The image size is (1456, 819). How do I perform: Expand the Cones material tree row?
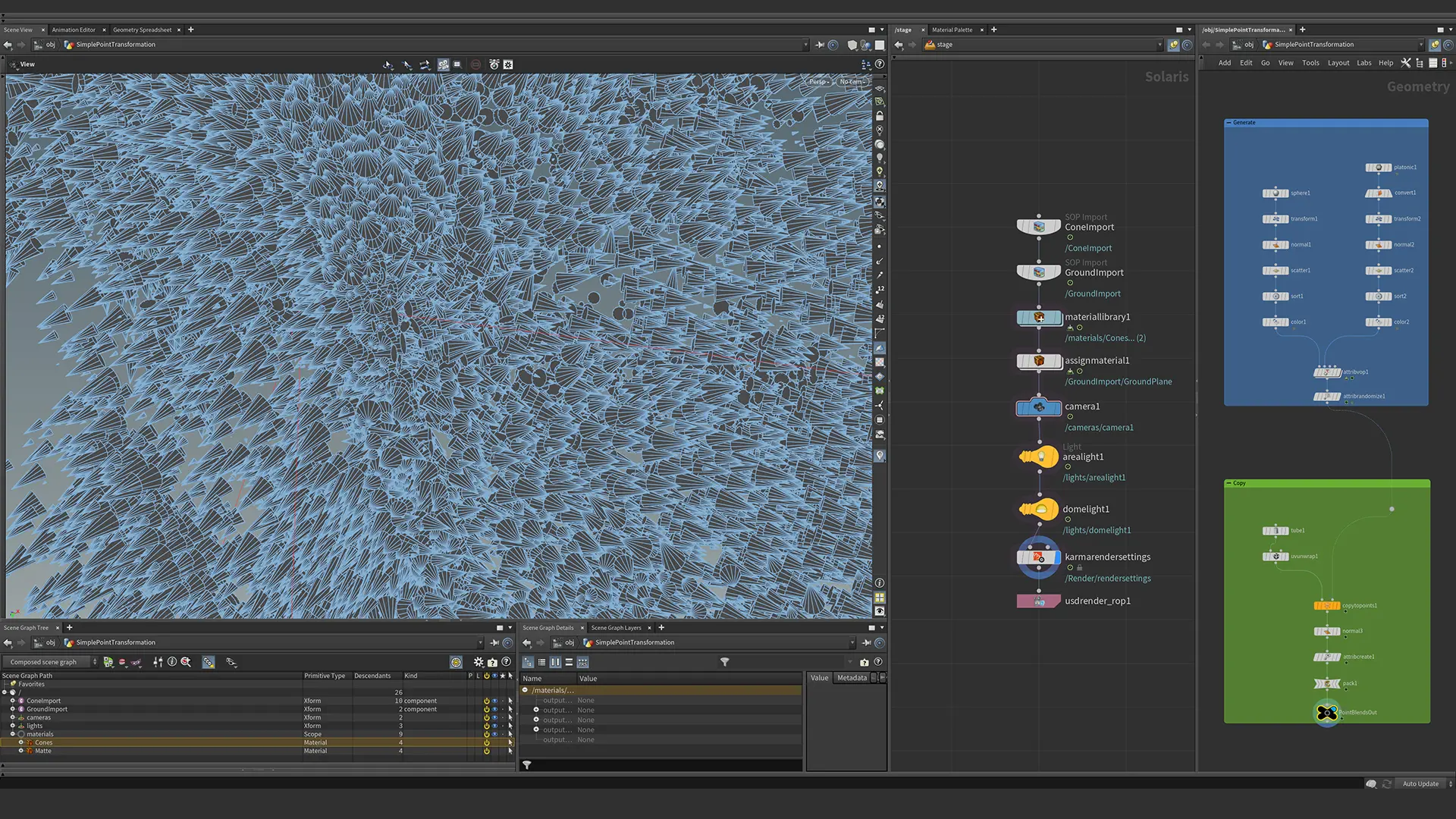(21, 742)
